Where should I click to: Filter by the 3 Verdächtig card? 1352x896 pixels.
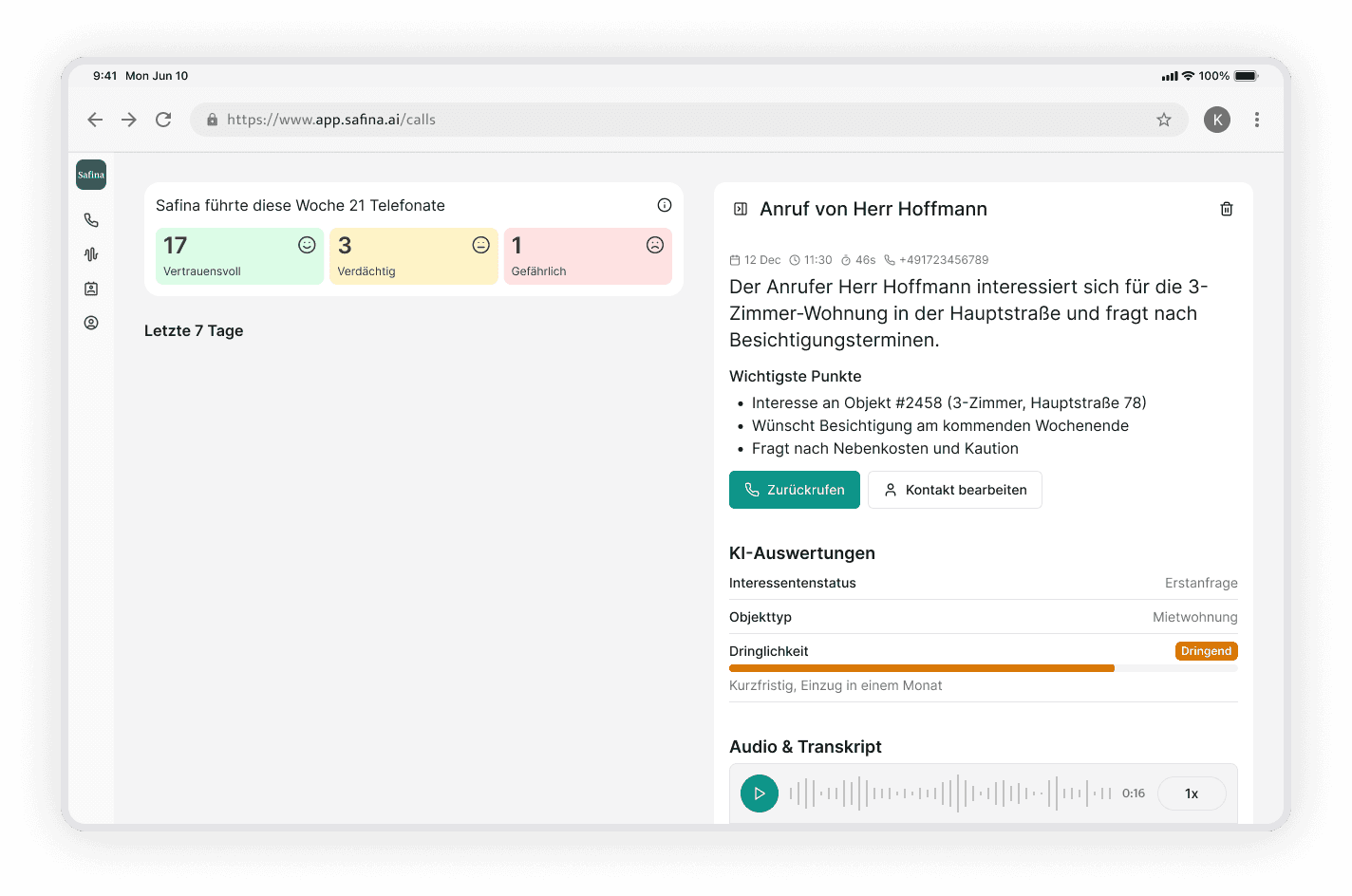tap(414, 256)
